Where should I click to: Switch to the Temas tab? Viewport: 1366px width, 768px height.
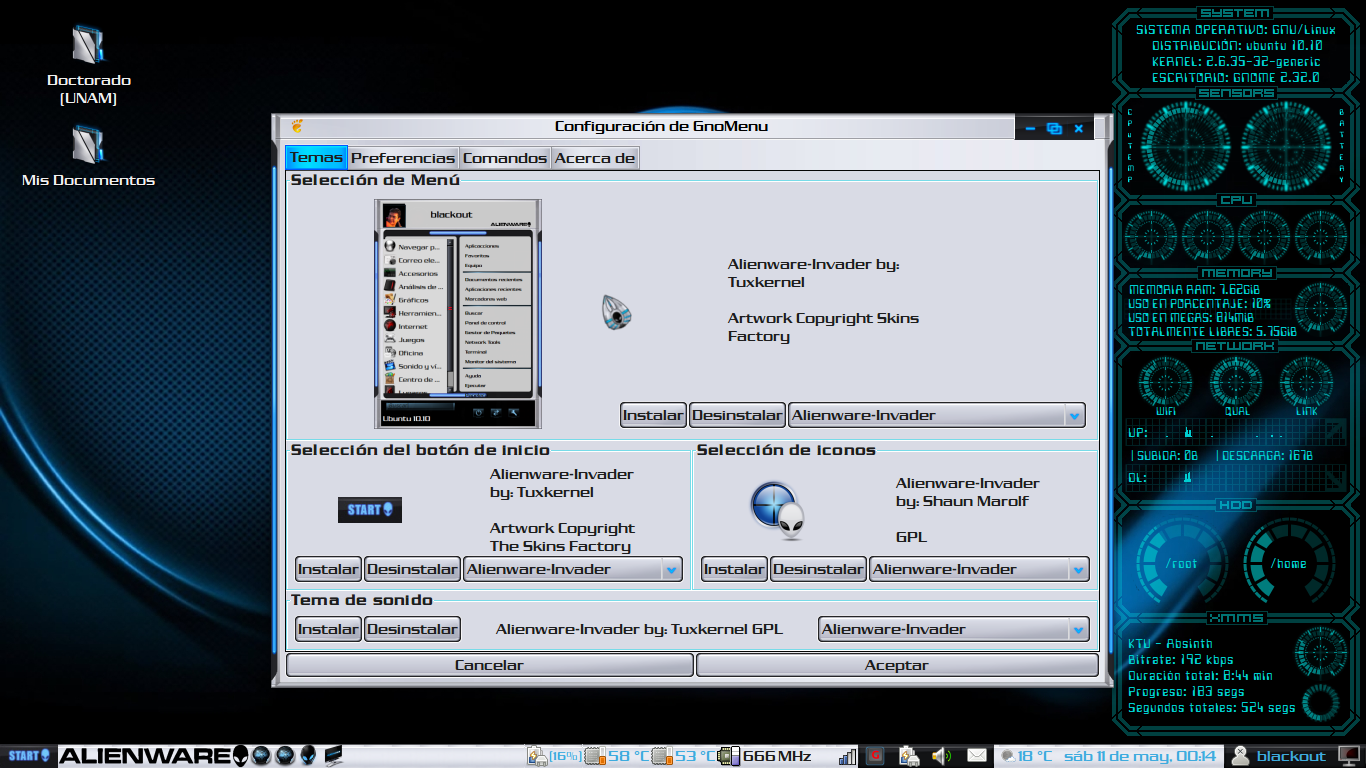(x=316, y=158)
